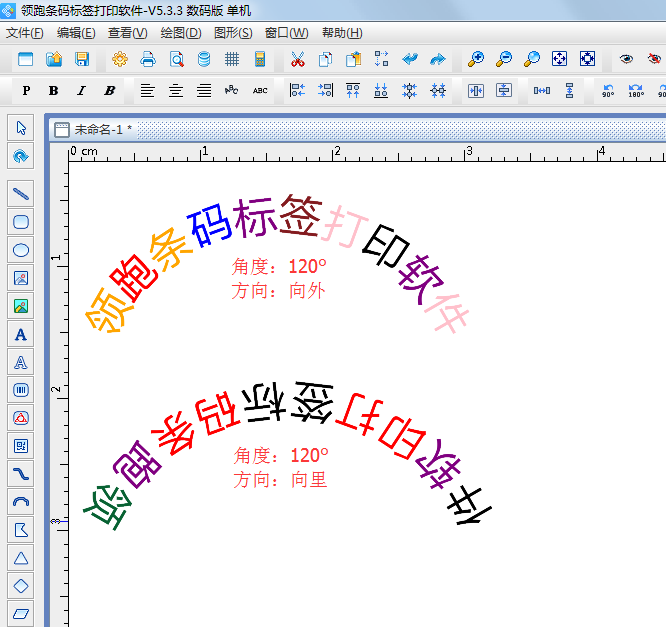This screenshot has width=666, height=627.
Task: Toggle italic text formatting
Action: coord(81,91)
